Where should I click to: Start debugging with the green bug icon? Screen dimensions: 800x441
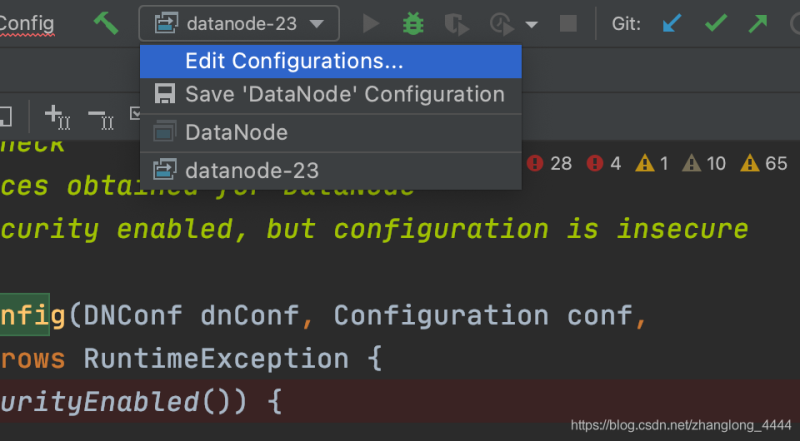413,23
